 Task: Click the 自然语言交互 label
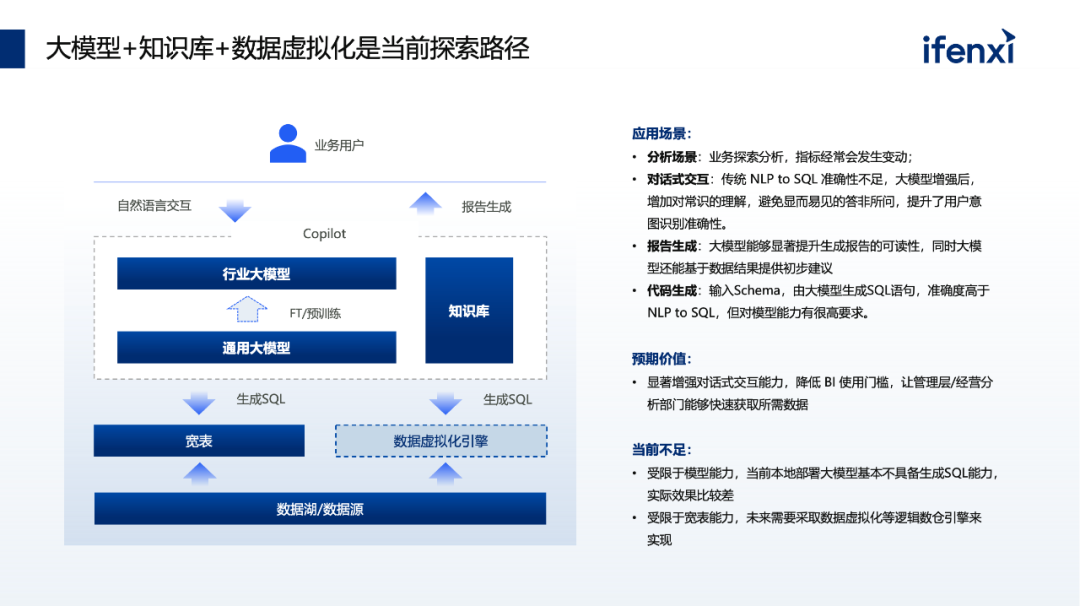(154, 205)
